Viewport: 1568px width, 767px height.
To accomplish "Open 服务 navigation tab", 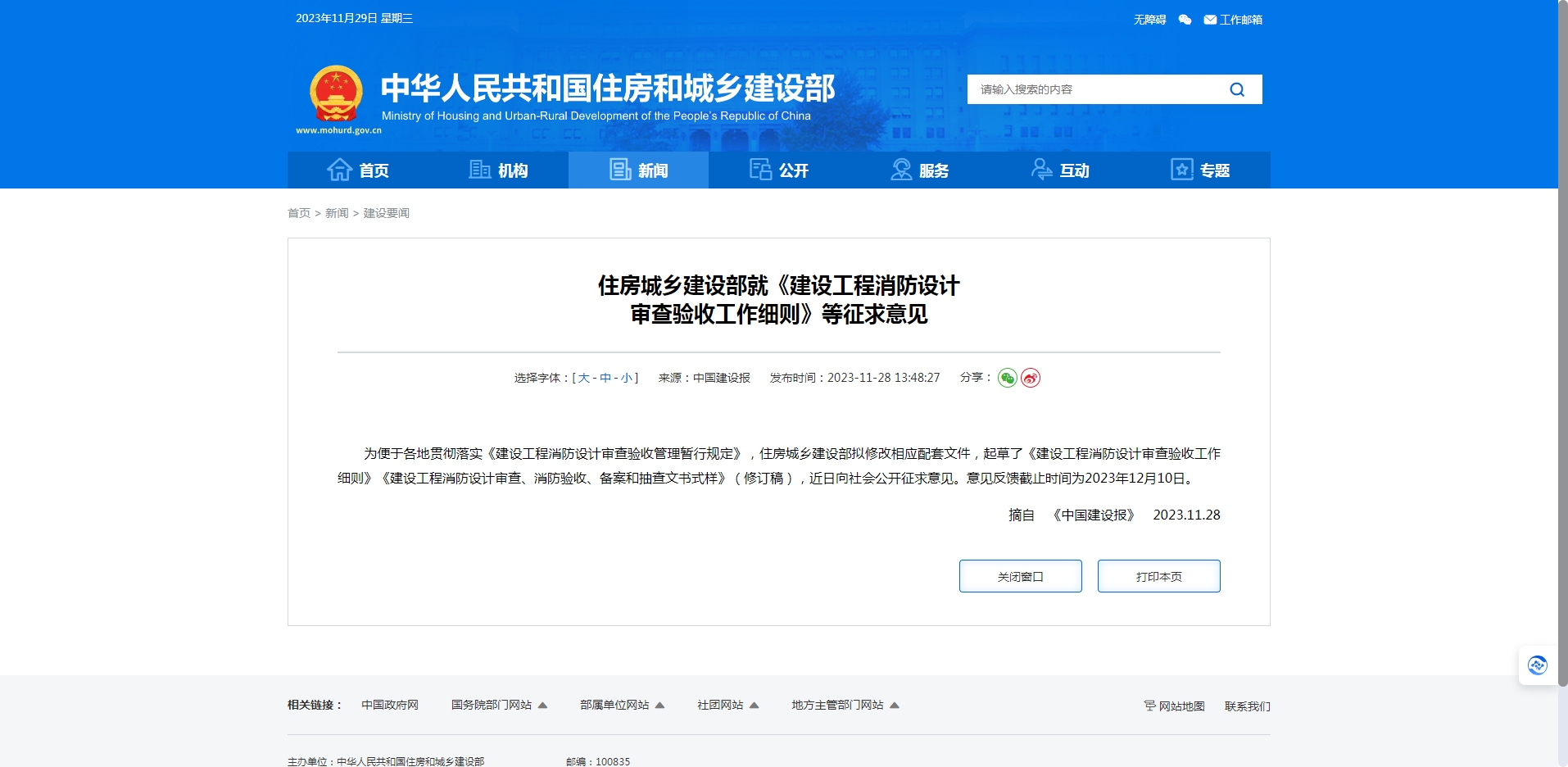I will pyautogui.click(x=919, y=170).
